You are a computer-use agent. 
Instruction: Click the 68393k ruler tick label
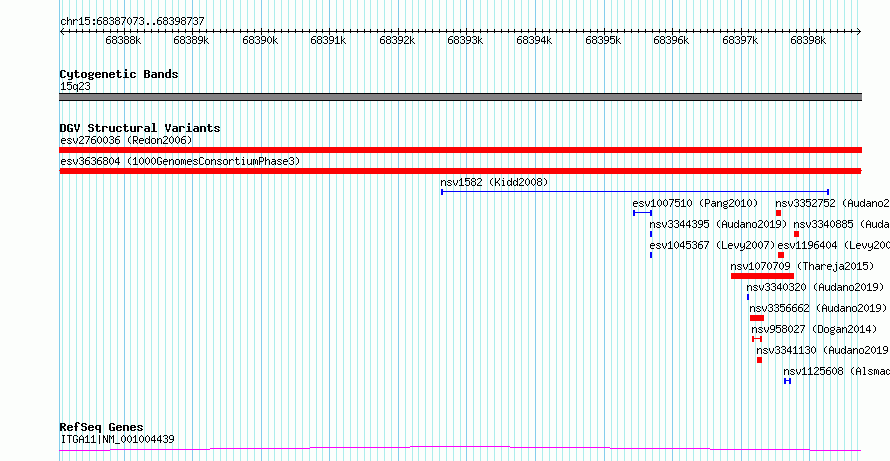(x=465, y=41)
